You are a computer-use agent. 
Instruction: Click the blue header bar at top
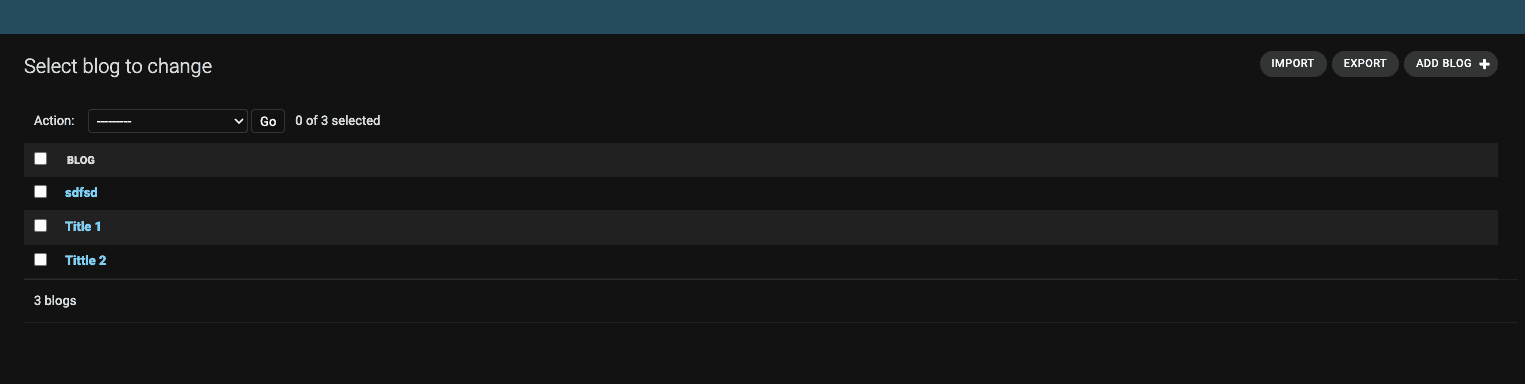pyautogui.click(x=762, y=17)
